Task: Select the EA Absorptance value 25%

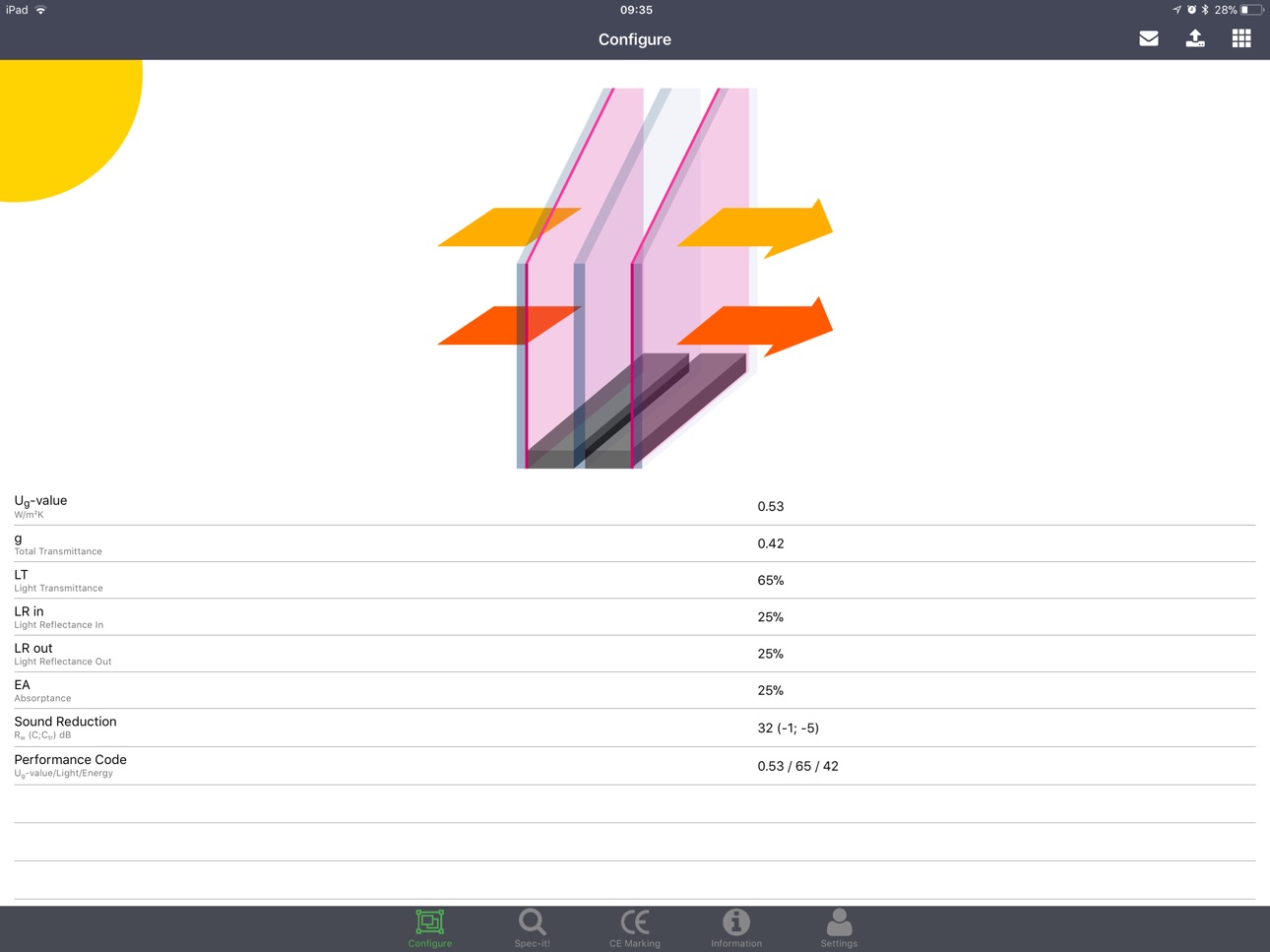Action: 771,691
